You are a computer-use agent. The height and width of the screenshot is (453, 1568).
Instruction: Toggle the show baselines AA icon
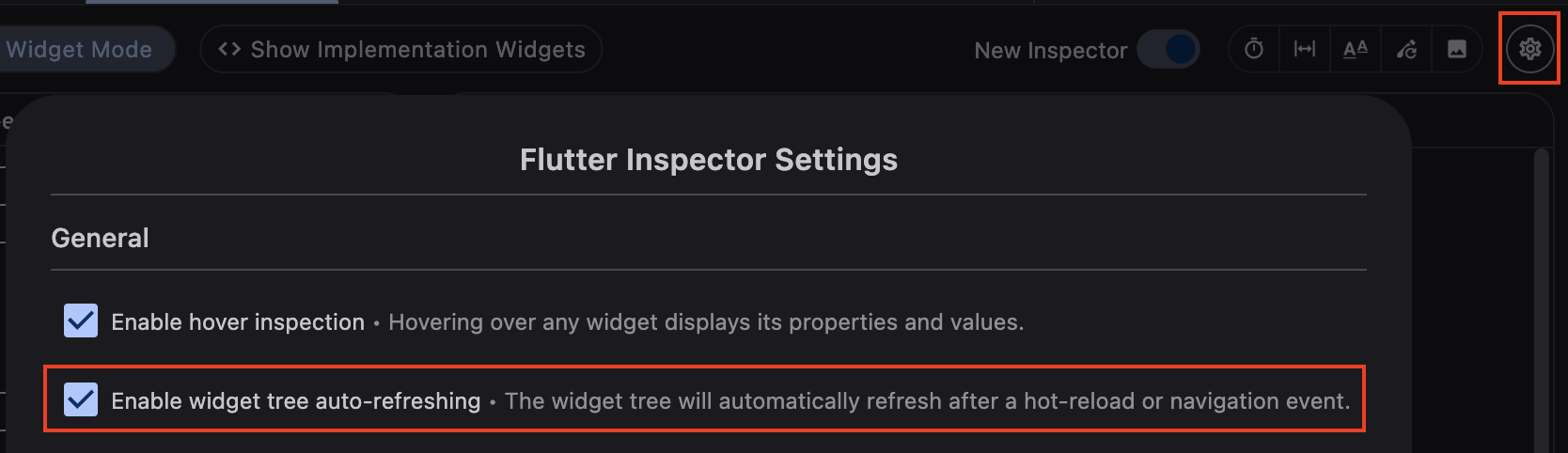pyautogui.click(x=1356, y=49)
